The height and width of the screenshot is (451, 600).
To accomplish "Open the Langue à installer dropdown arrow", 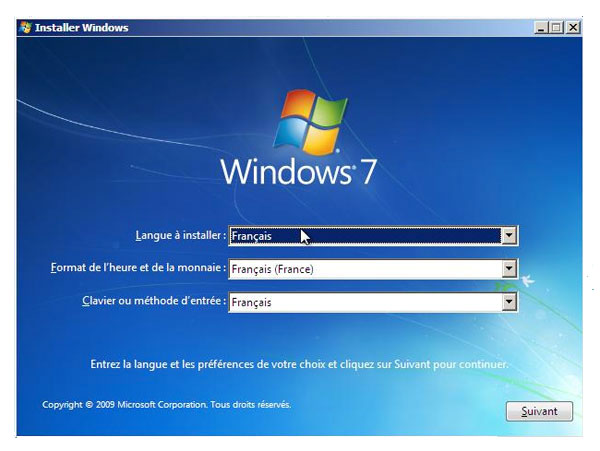I will pyautogui.click(x=509, y=236).
